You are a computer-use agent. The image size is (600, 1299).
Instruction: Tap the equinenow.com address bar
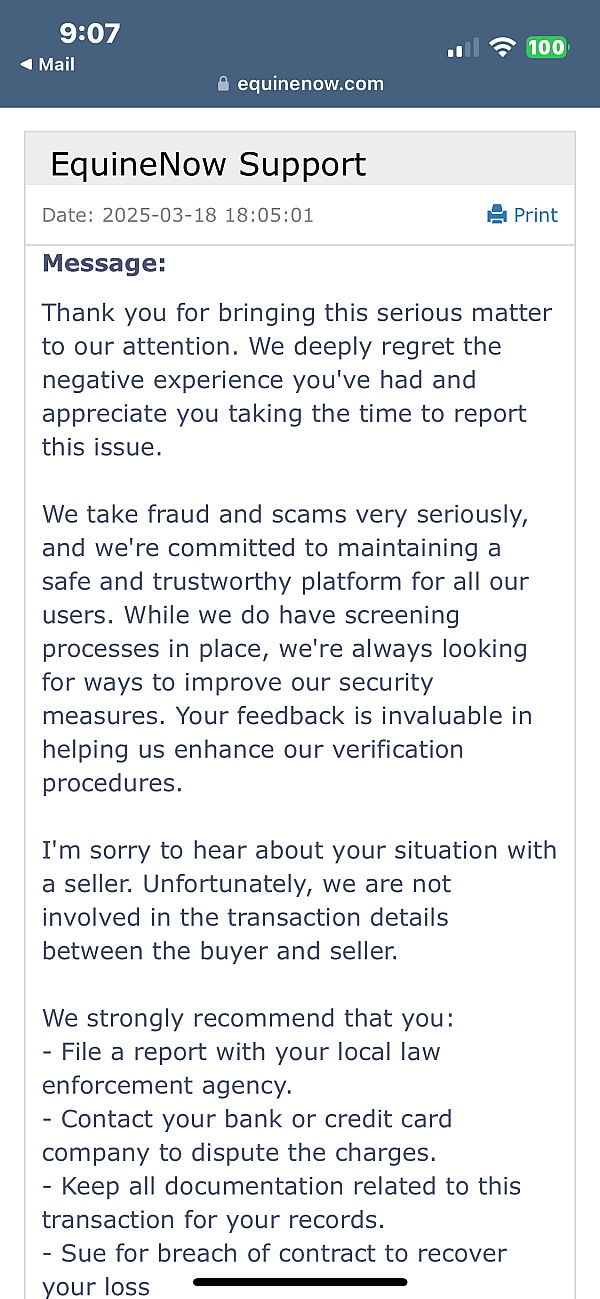tap(300, 84)
